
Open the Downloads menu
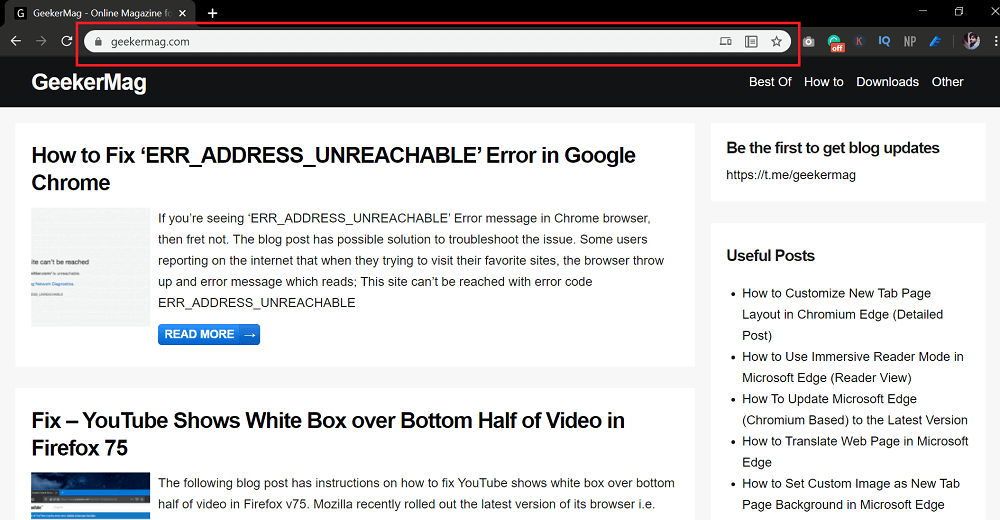[887, 82]
